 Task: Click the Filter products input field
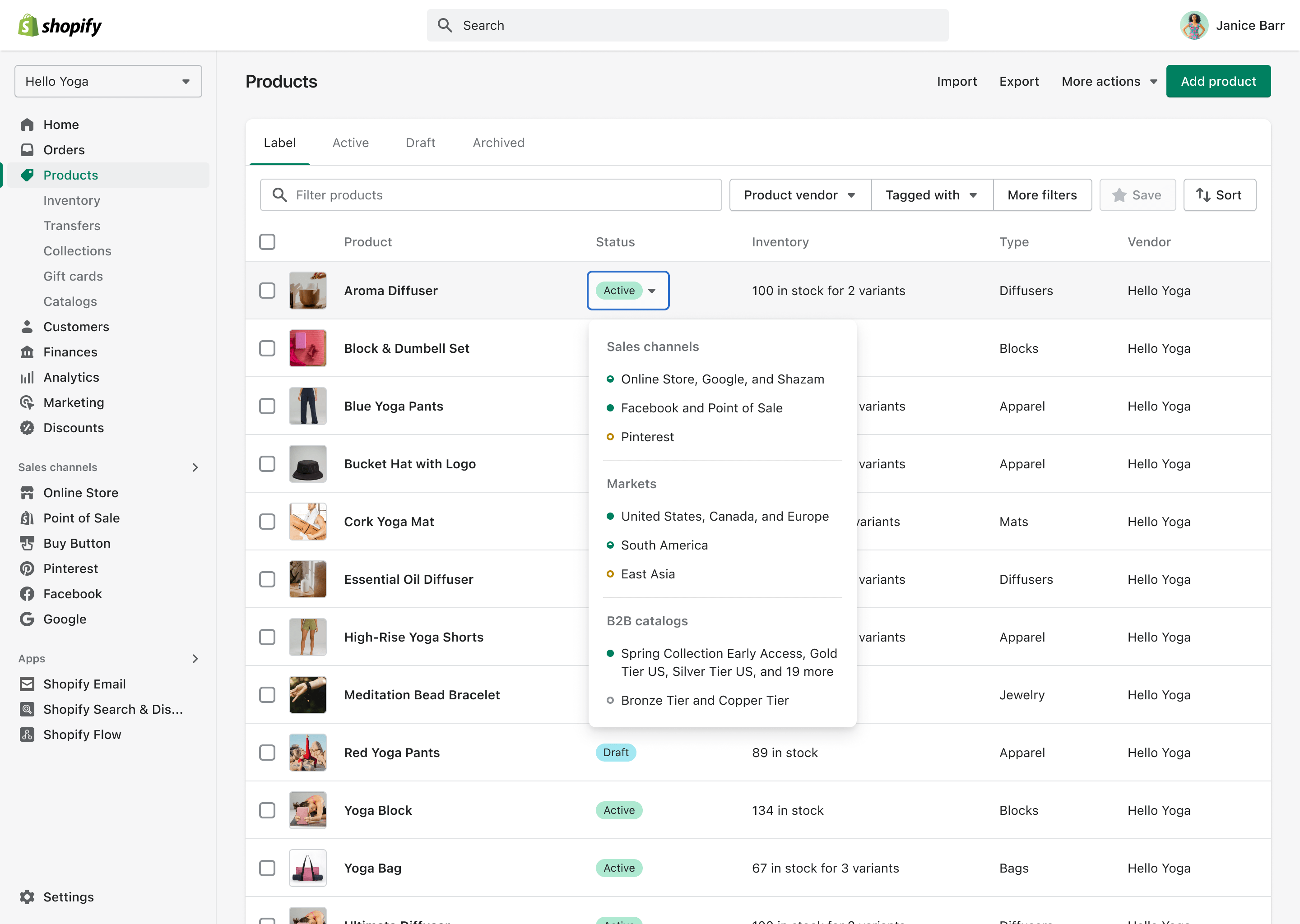click(x=491, y=195)
